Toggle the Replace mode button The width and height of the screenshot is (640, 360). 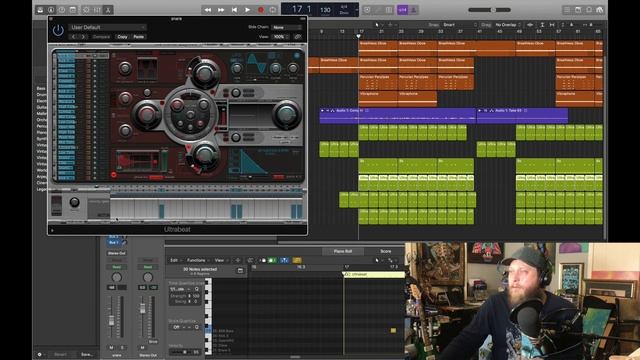(367, 10)
